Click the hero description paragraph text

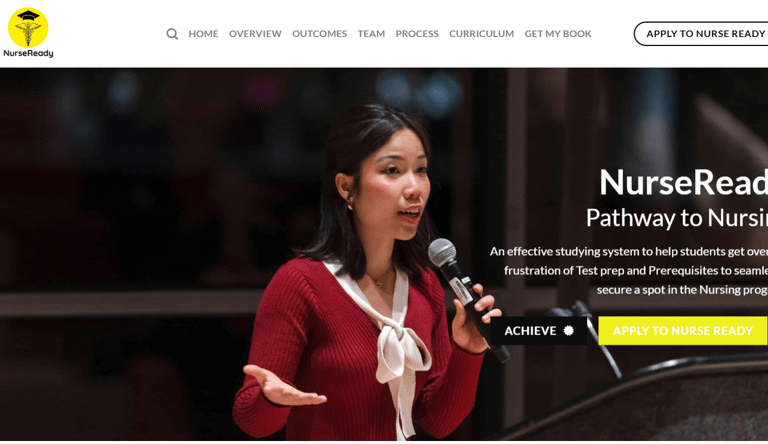(x=629, y=271)
